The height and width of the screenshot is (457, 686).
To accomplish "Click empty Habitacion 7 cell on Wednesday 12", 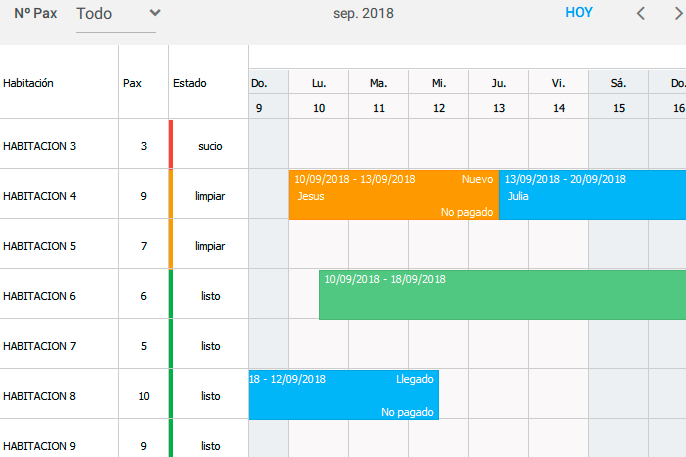I will coord(438,345).
